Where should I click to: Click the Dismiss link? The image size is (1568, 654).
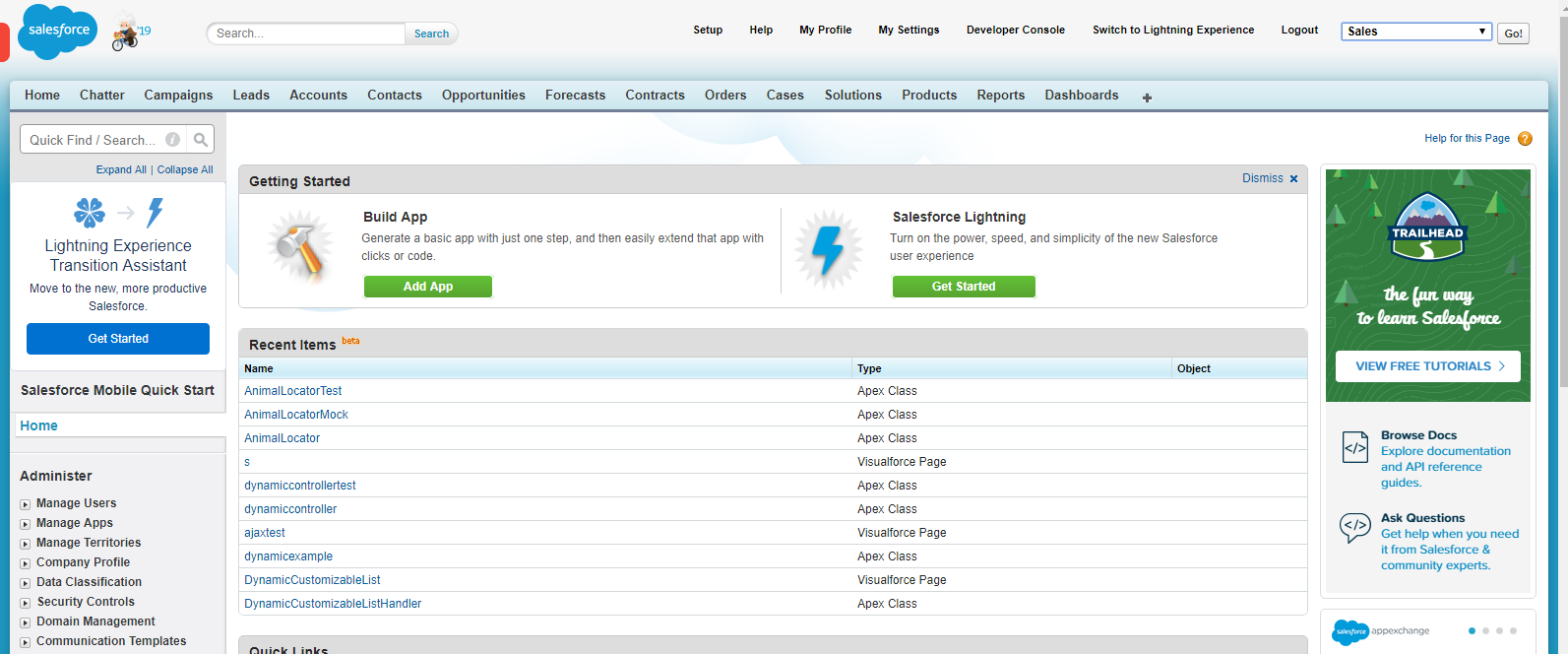pyautogui.click(x=1263, y=179)
